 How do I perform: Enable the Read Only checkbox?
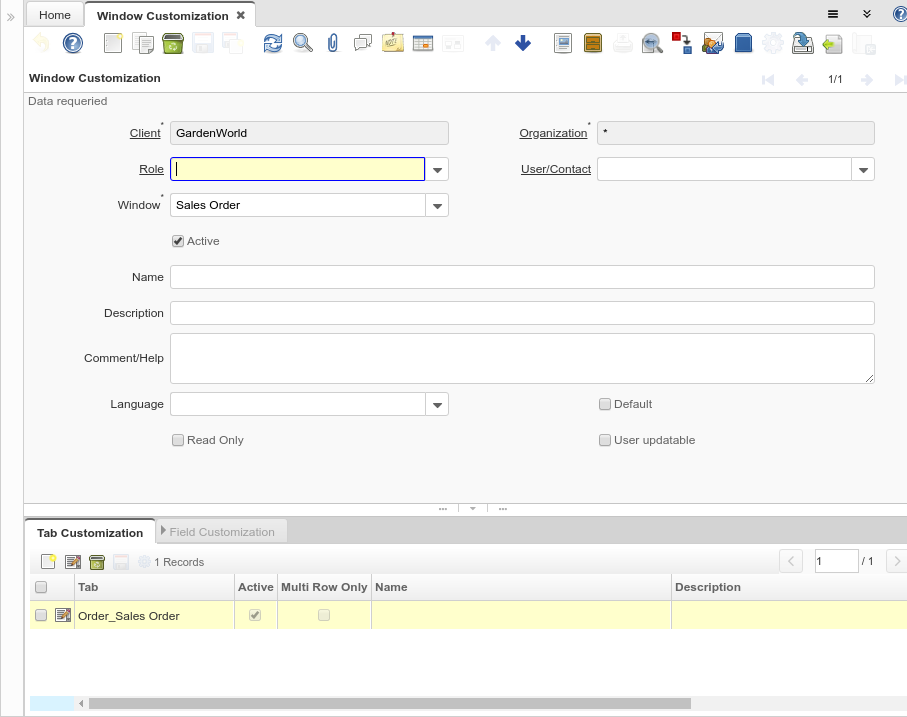click(178, 440)
